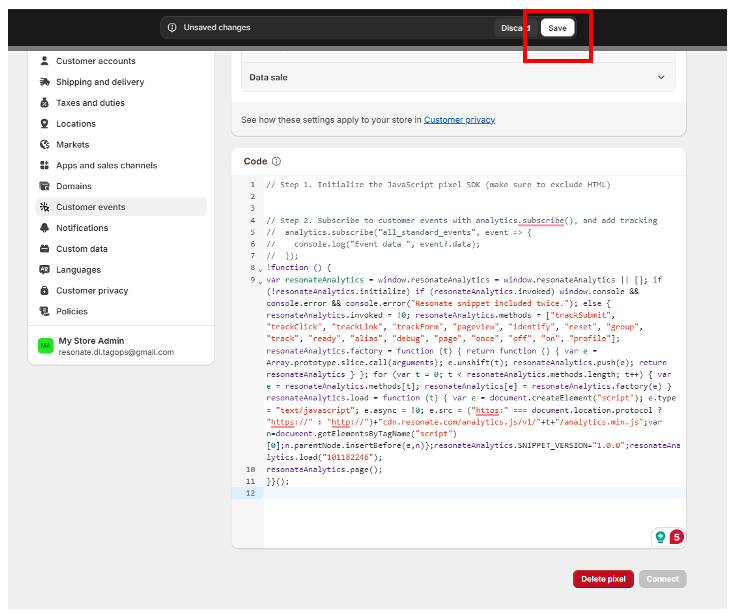The image size is (735, 615).
Task: Click empty code line 12
Action: (473, 493)
